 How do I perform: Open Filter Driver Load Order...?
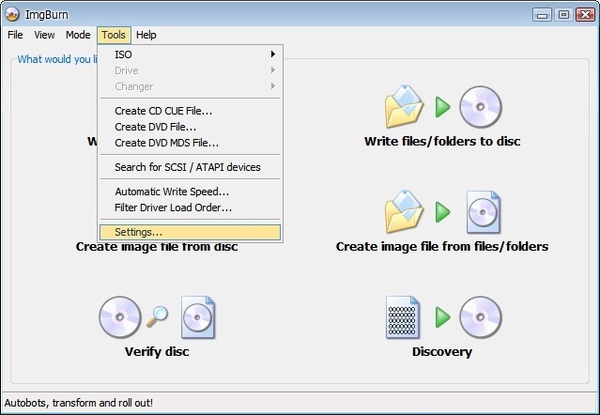pyautogui.click(x=191, y=207)
